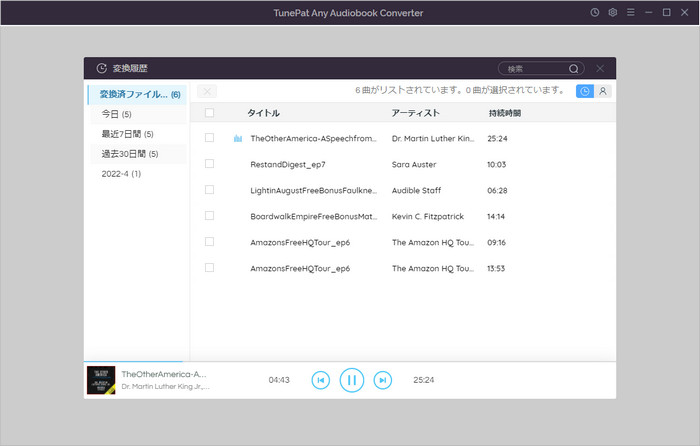Open settings gear in title bar

click(612, 13)
